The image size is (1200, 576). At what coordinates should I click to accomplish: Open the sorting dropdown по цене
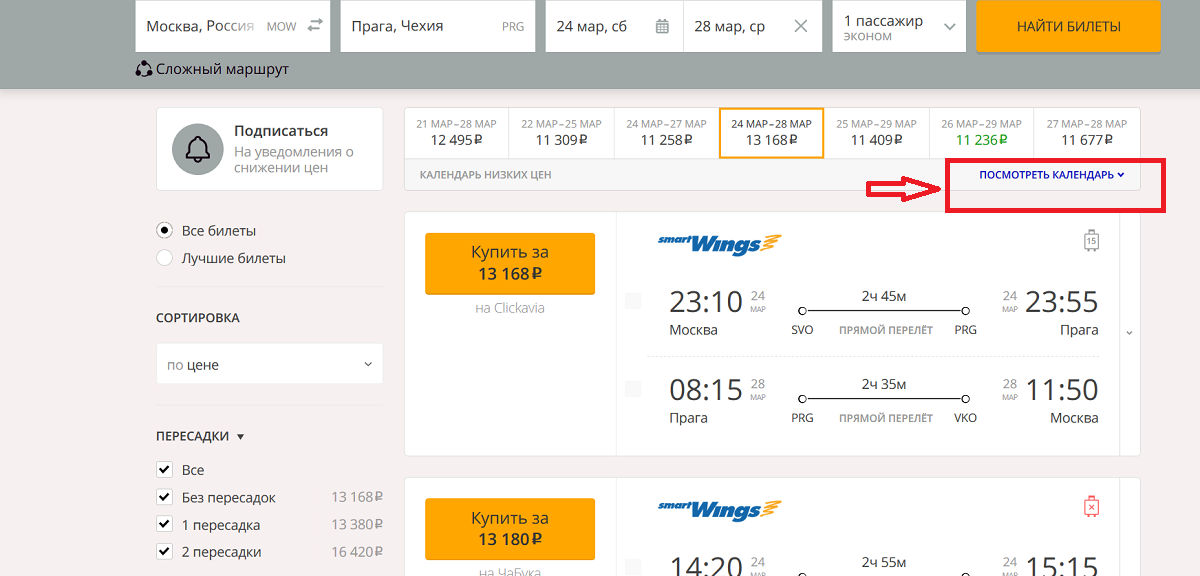(270, 364)
